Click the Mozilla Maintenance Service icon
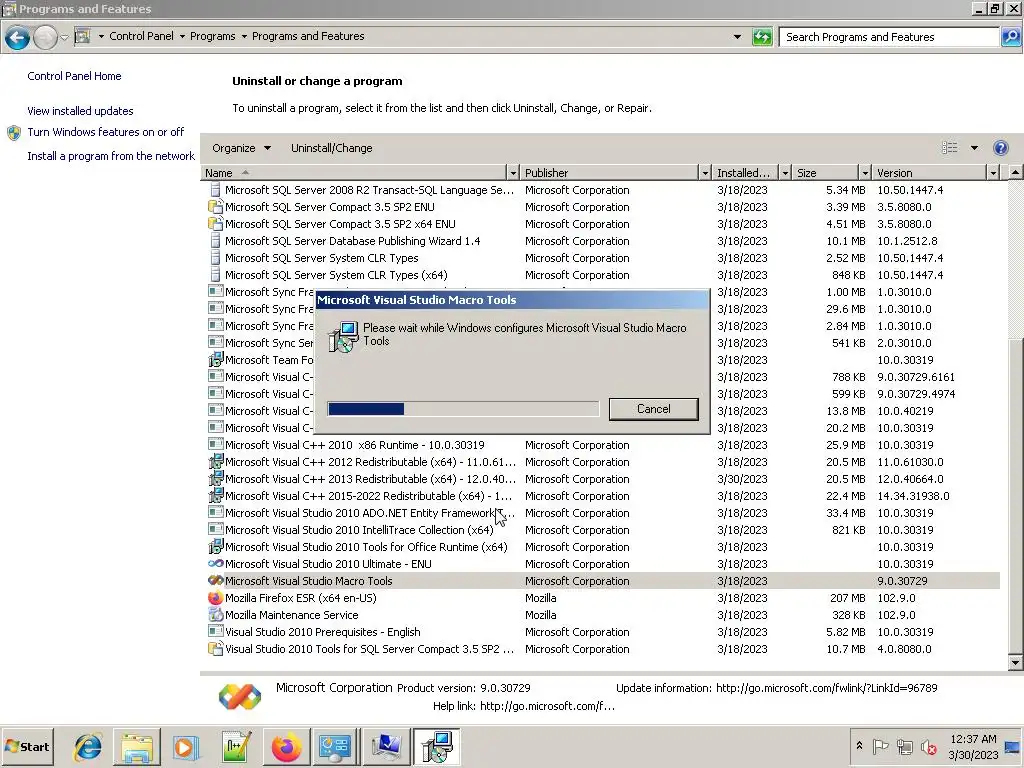 pyautogui.click(x=215, y=615)
